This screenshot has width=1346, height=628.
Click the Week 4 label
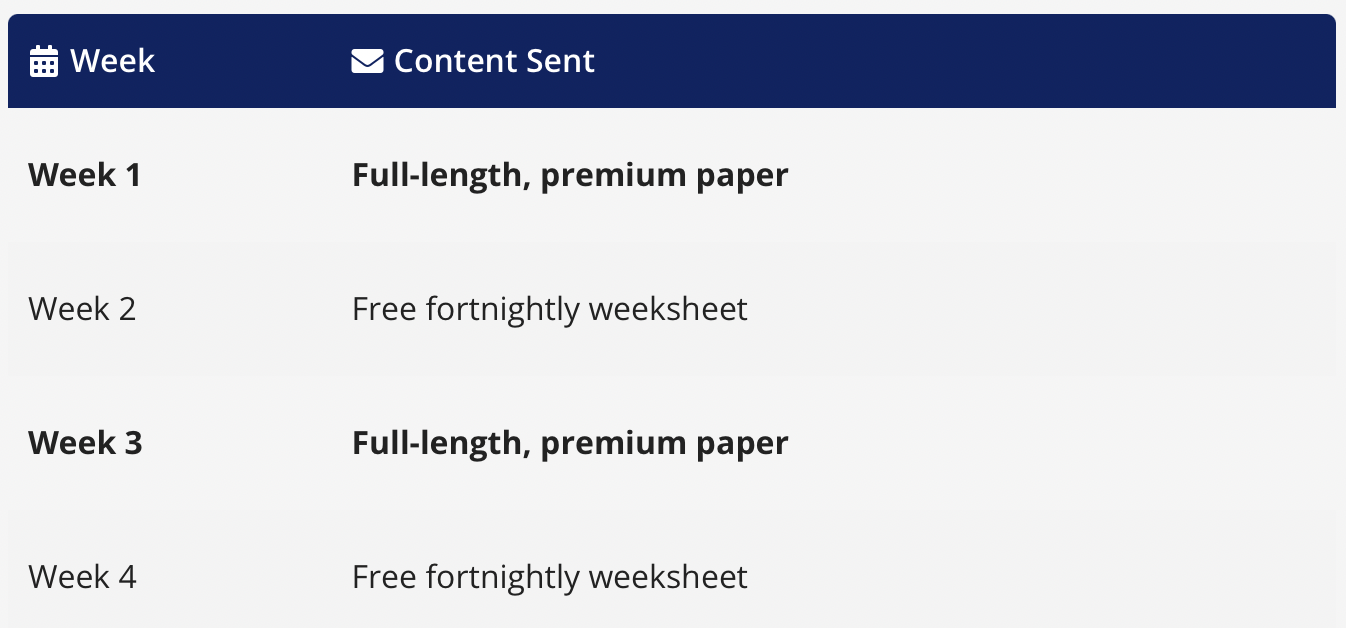pos(82,577)
